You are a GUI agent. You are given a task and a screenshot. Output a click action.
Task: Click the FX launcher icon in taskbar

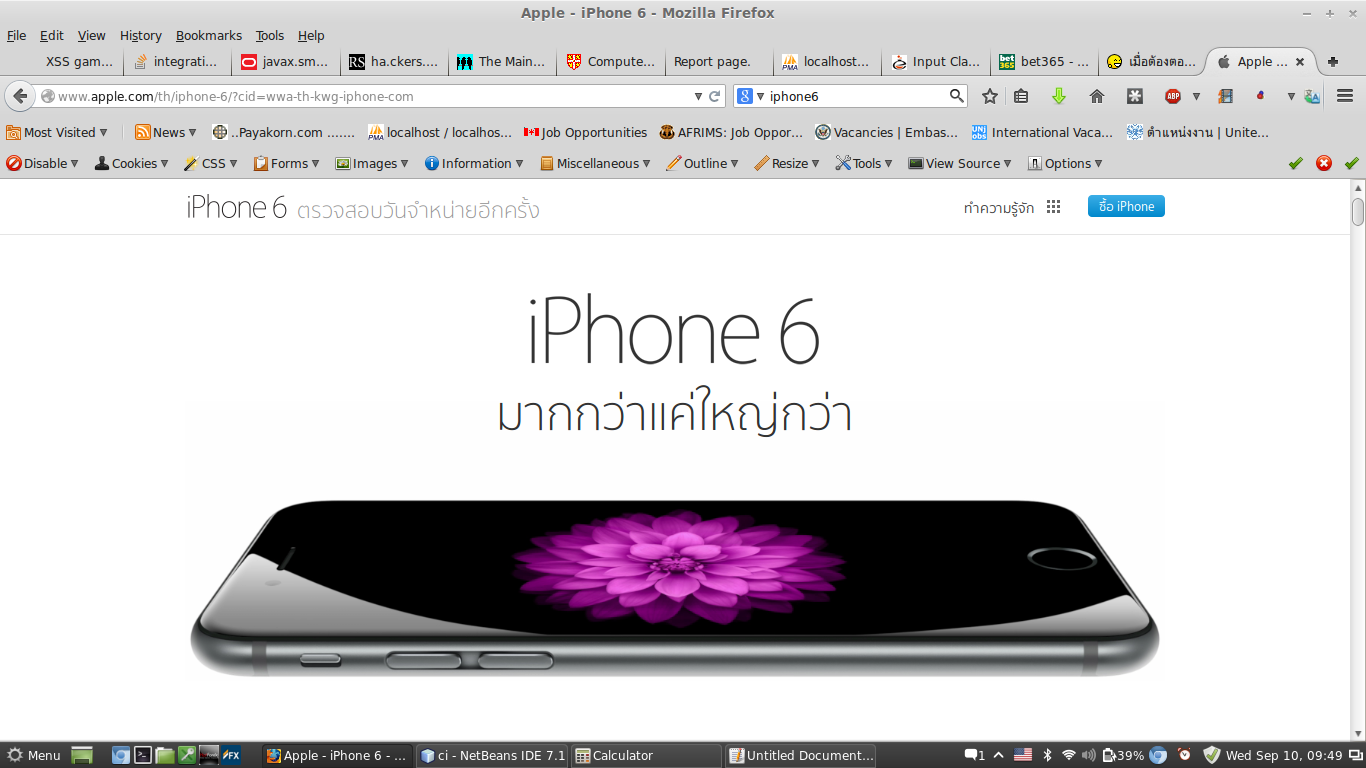pos(231,755)
